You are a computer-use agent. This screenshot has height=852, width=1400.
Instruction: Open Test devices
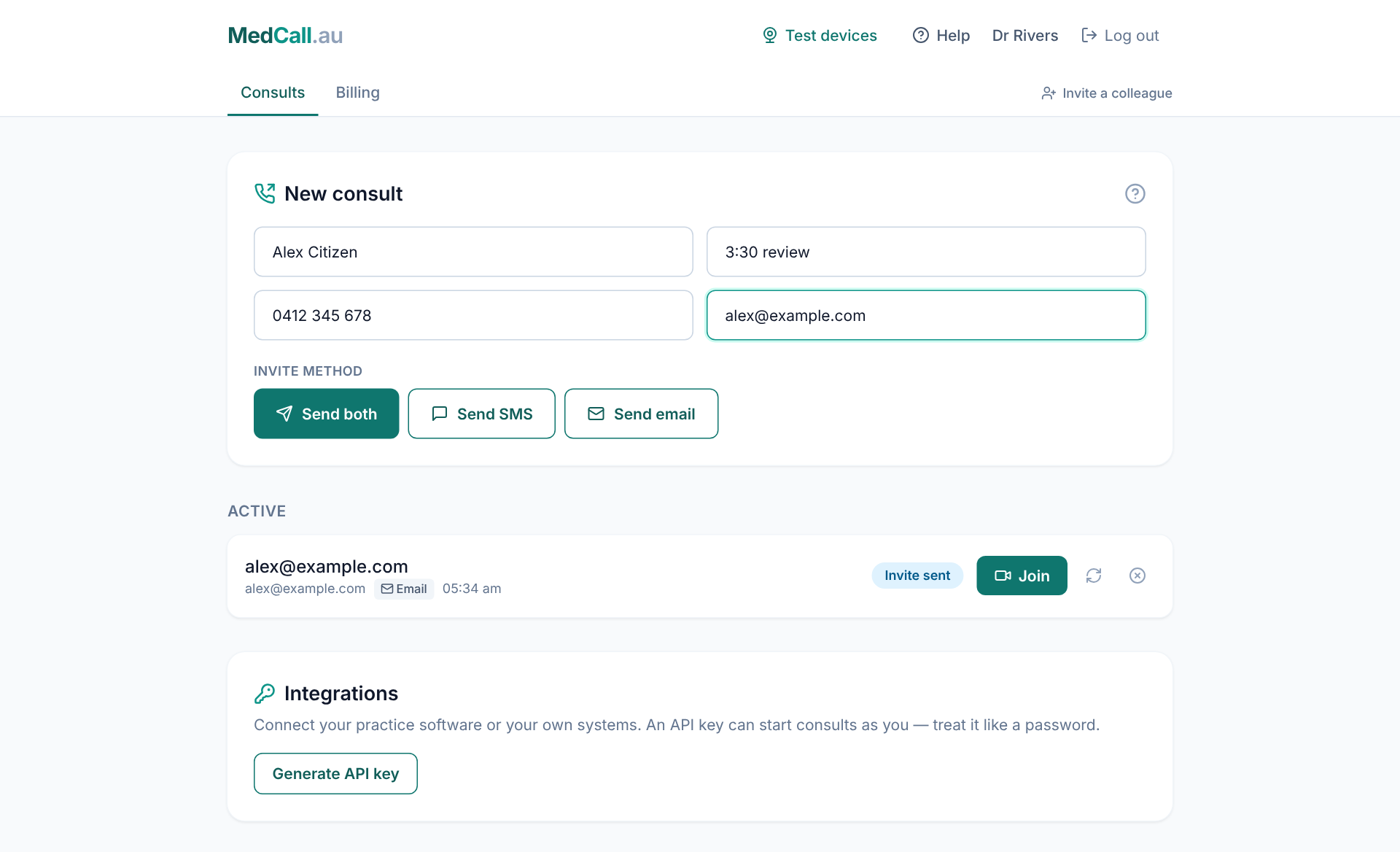(x=819, y=35)
